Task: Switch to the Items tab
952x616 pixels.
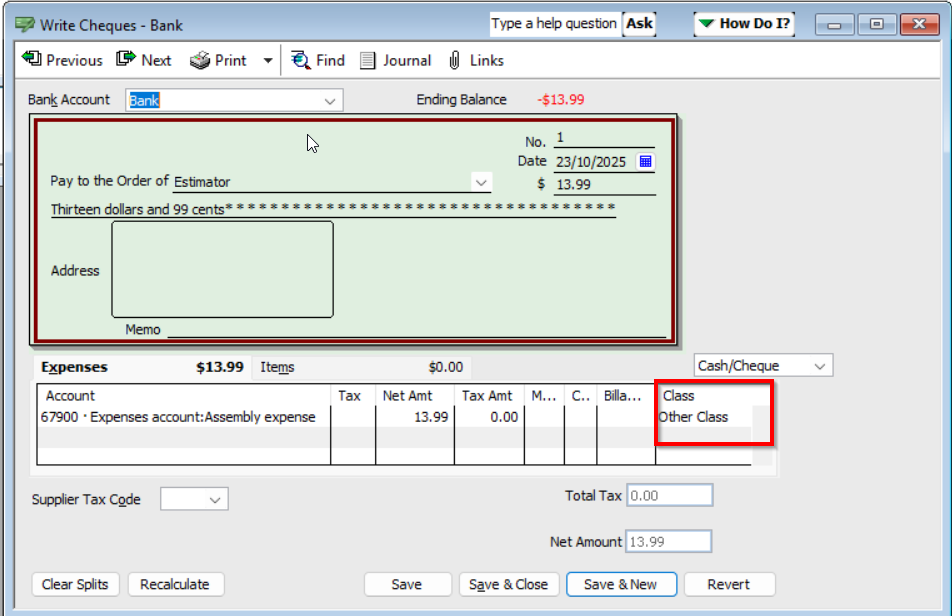Action: tap(361, 367)
